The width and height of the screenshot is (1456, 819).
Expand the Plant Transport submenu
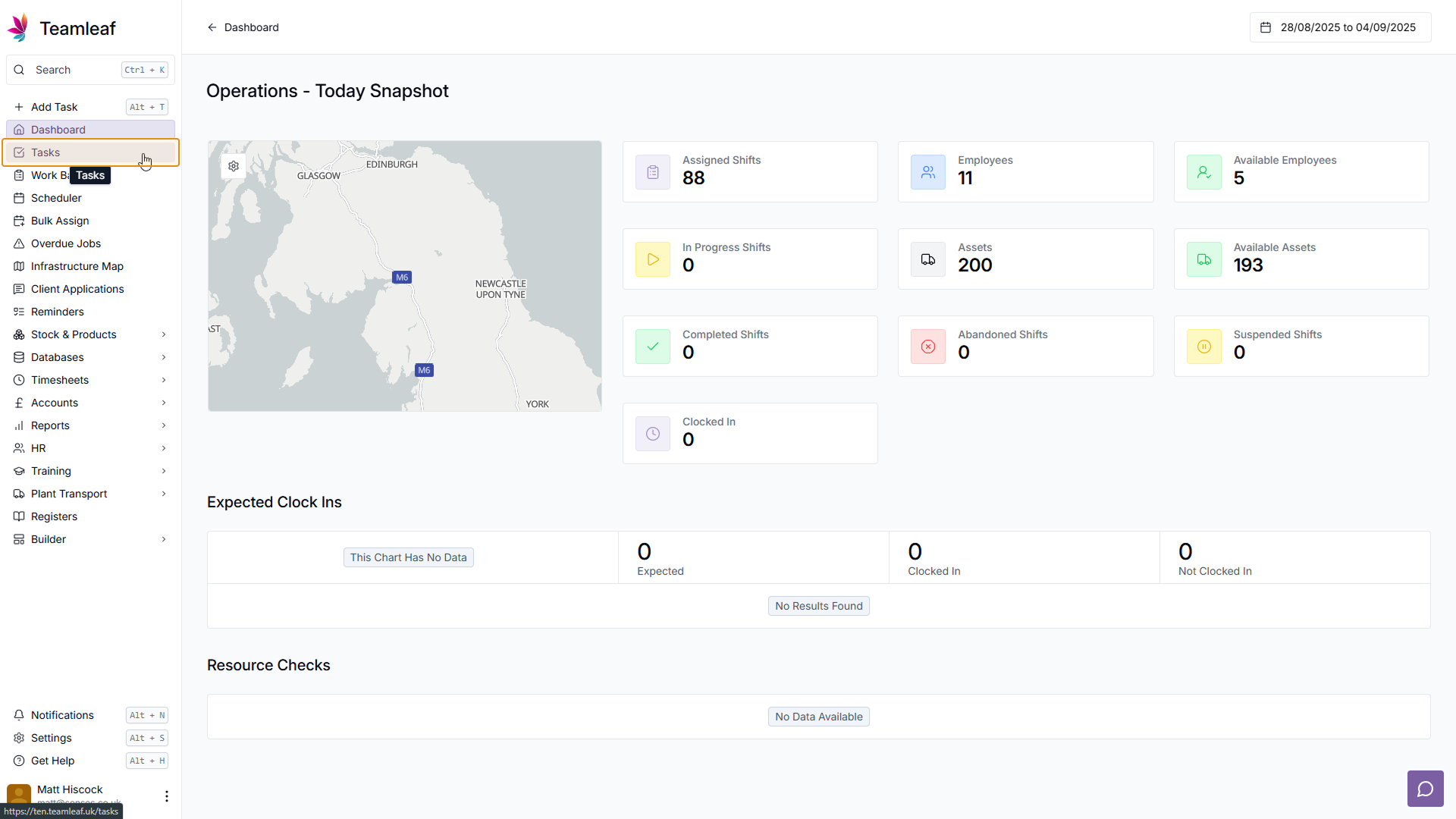click(164, 494)
